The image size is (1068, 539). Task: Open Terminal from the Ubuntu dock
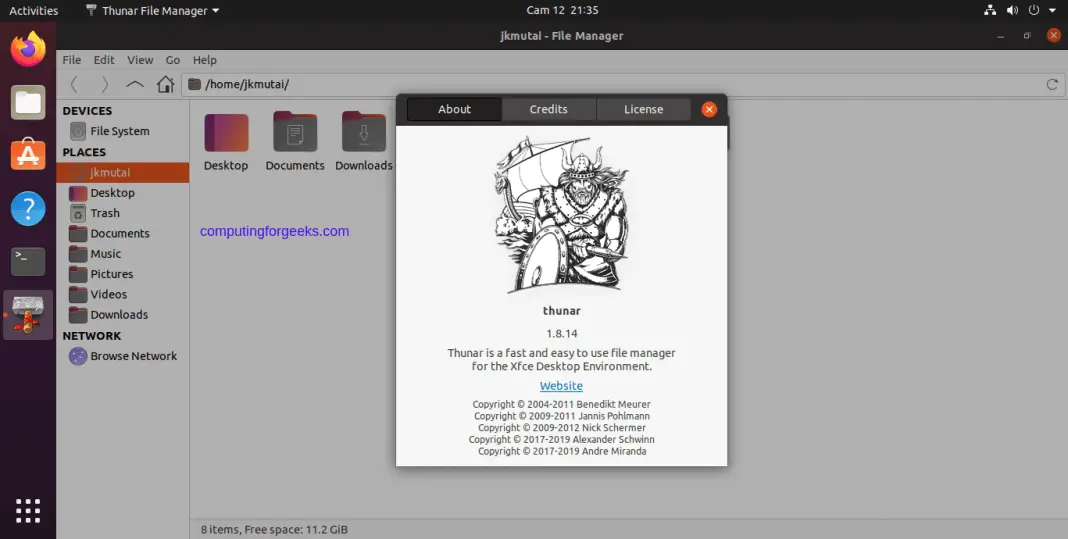pyautogui.click(x=28, y=261)
